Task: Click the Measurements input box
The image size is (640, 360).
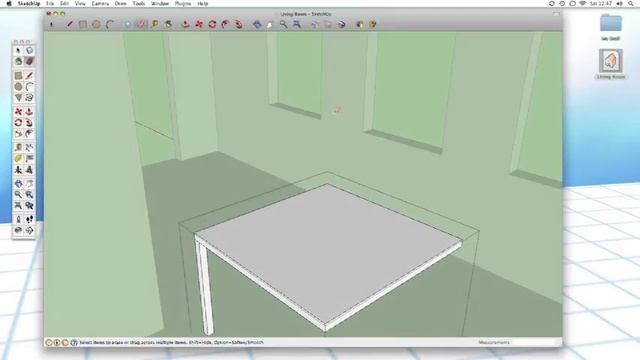Action: pyautogui.click(x=535, y=342)
